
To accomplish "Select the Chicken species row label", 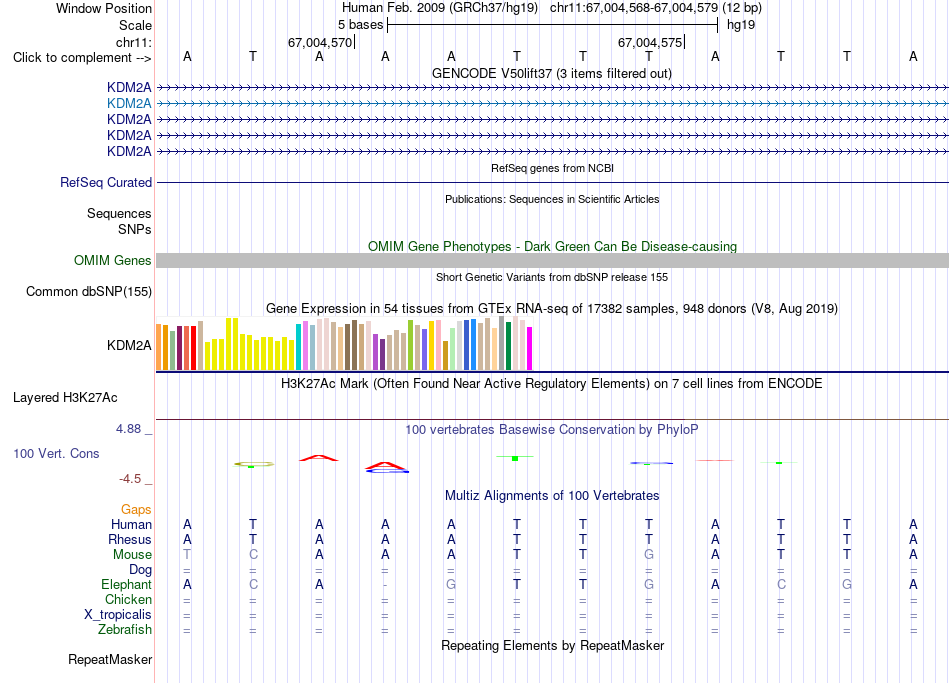I will point(128,599).
